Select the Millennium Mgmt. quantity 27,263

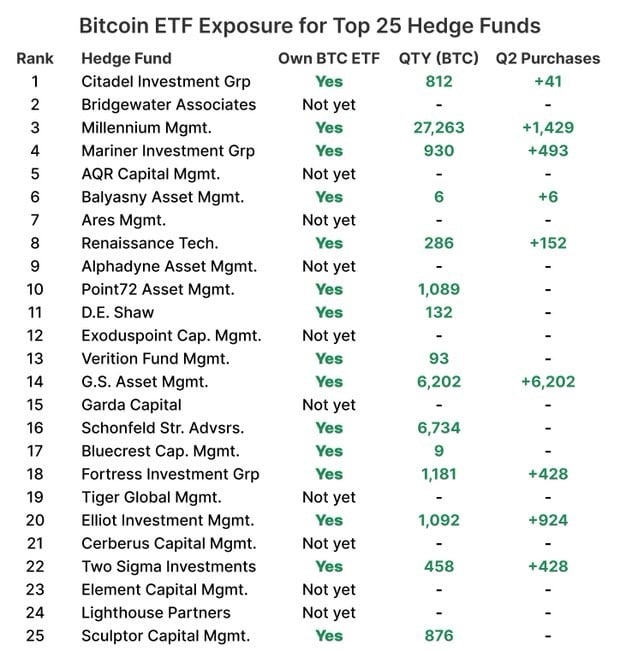click(438, 127)
